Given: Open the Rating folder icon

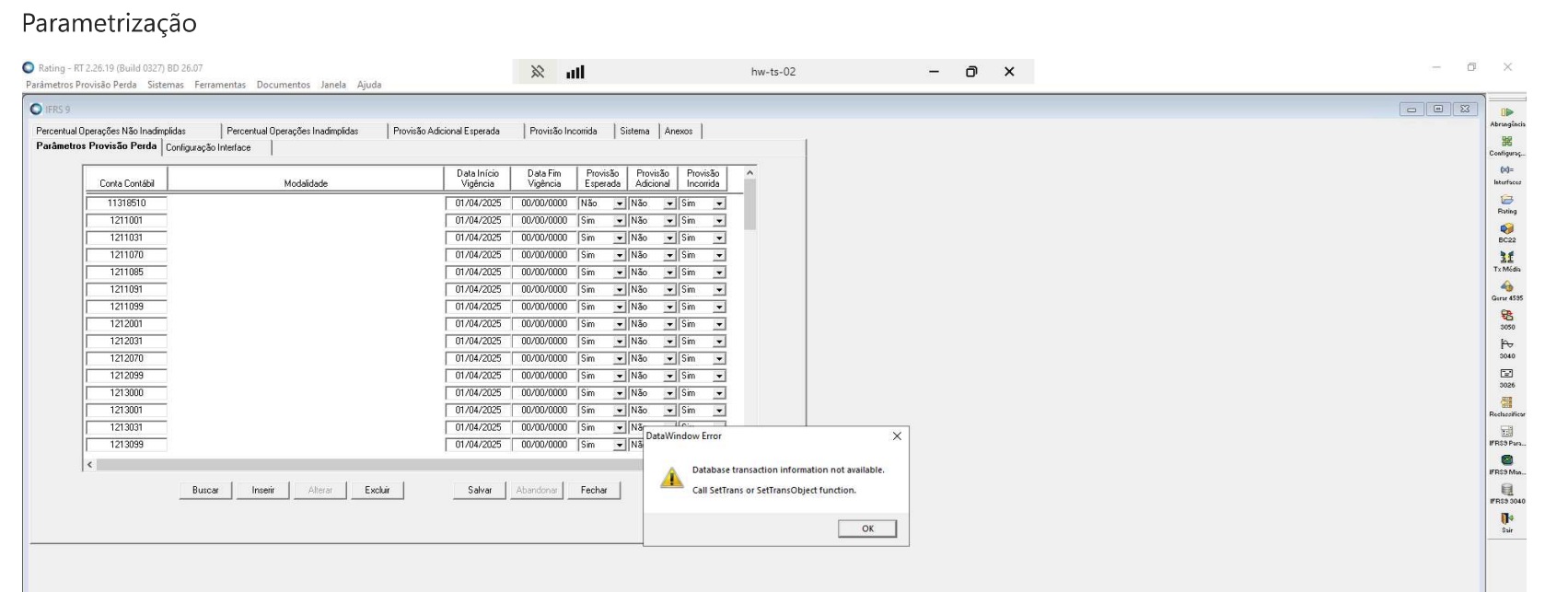Looking at the screenshot, I should tap(1506, 199).
